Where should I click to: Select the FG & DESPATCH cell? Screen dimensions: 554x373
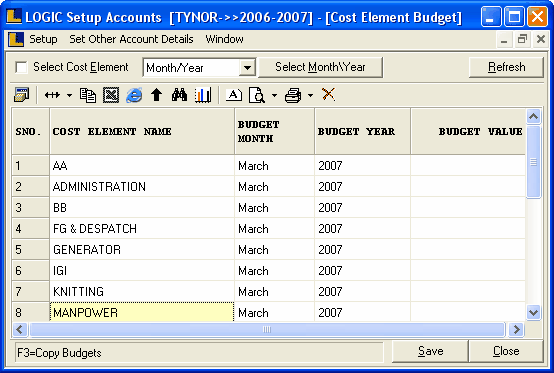[142, 229]
